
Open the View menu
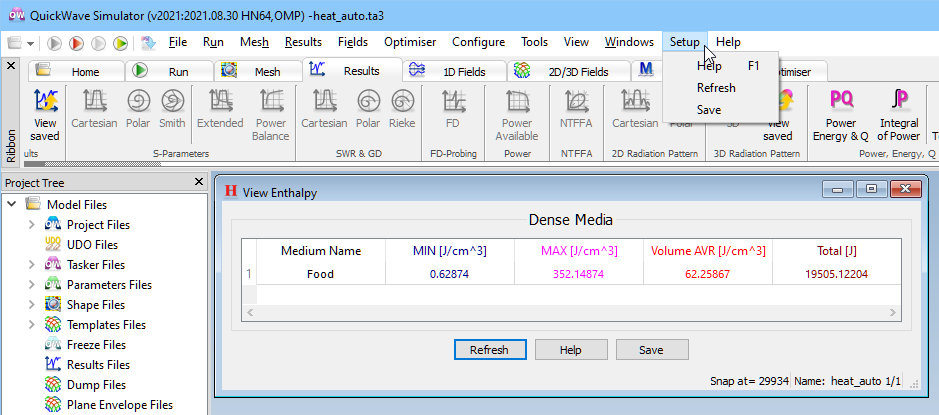coord(576,42)
